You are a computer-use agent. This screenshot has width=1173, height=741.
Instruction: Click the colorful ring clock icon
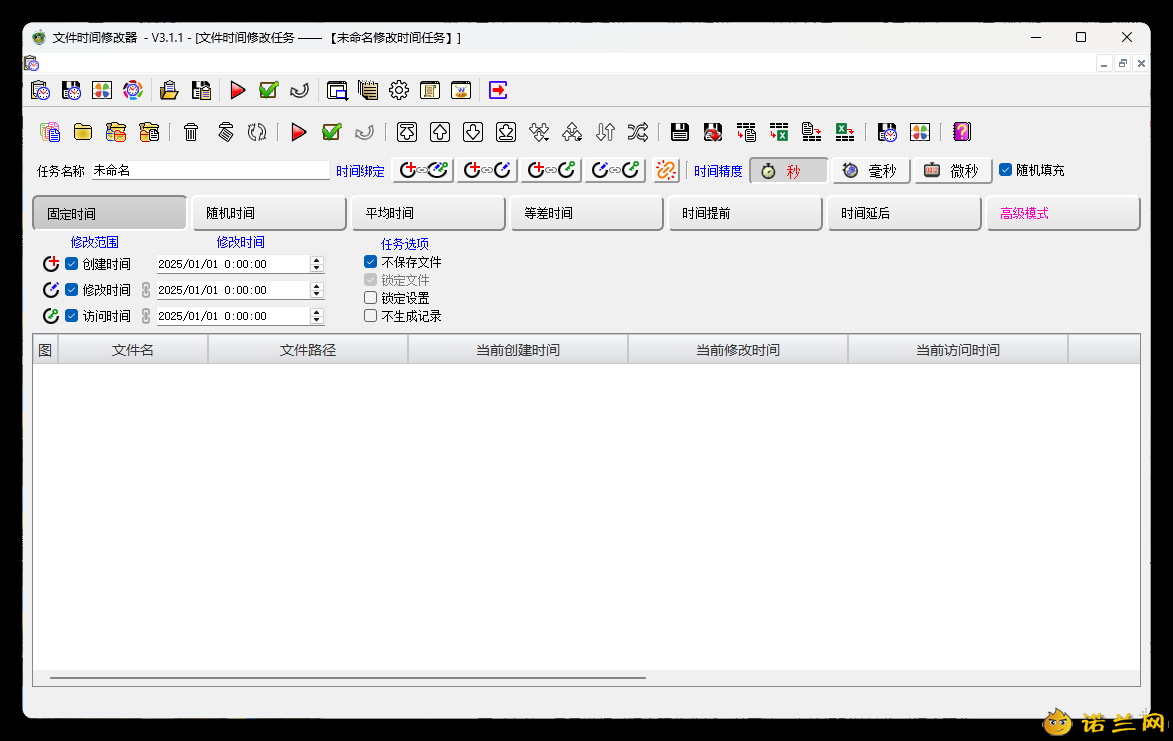coord(132,90)
